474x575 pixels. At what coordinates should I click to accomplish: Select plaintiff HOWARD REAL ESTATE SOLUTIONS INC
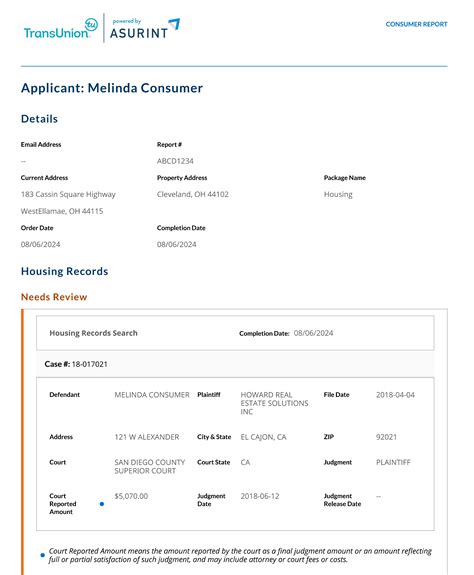tap(274, 403)
